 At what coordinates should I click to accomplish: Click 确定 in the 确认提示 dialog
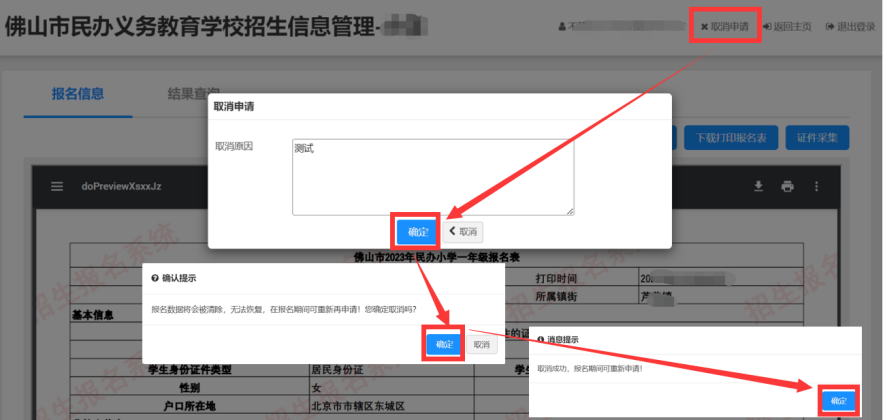(444, 344)
